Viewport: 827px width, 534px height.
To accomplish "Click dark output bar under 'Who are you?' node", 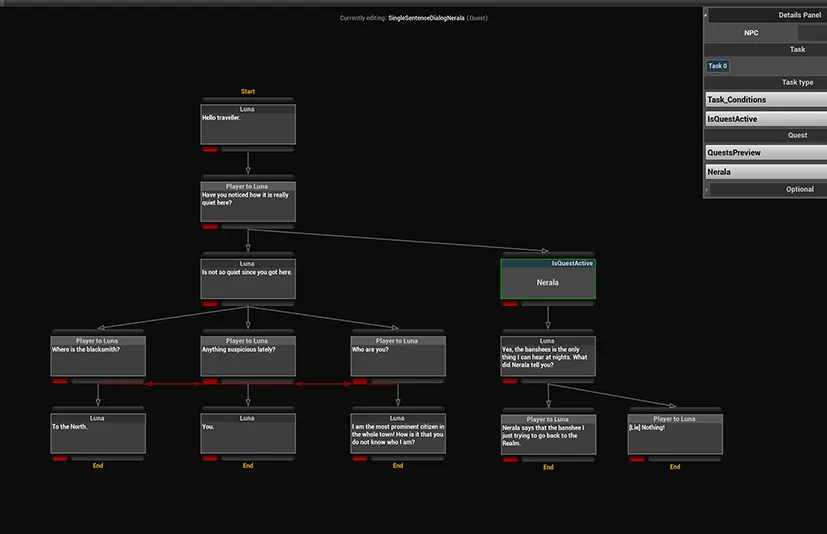I will pyautogui.click(x=408, y=381).
